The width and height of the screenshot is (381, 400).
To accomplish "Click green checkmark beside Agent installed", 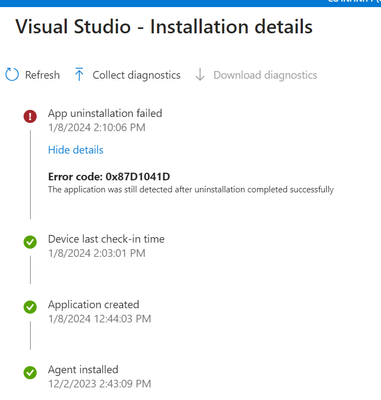I will point(30,372).
